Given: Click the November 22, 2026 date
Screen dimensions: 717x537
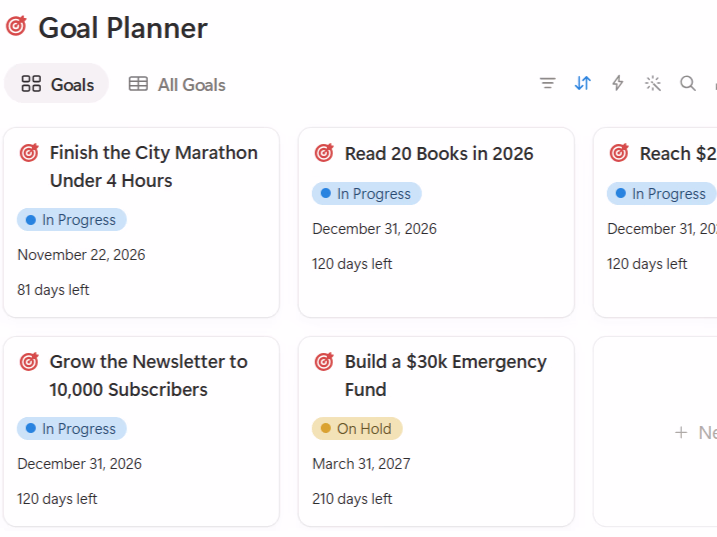Looking at the screenshot, I should (81, 255).
